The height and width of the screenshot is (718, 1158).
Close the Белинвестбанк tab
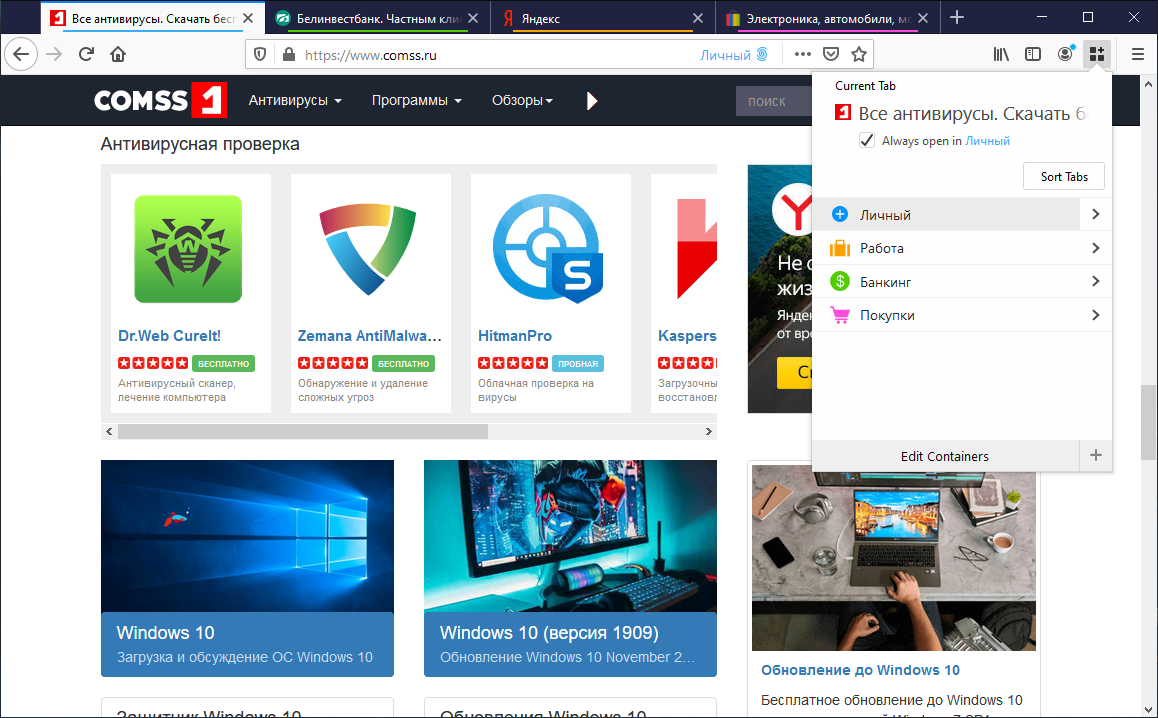(473, 18)
